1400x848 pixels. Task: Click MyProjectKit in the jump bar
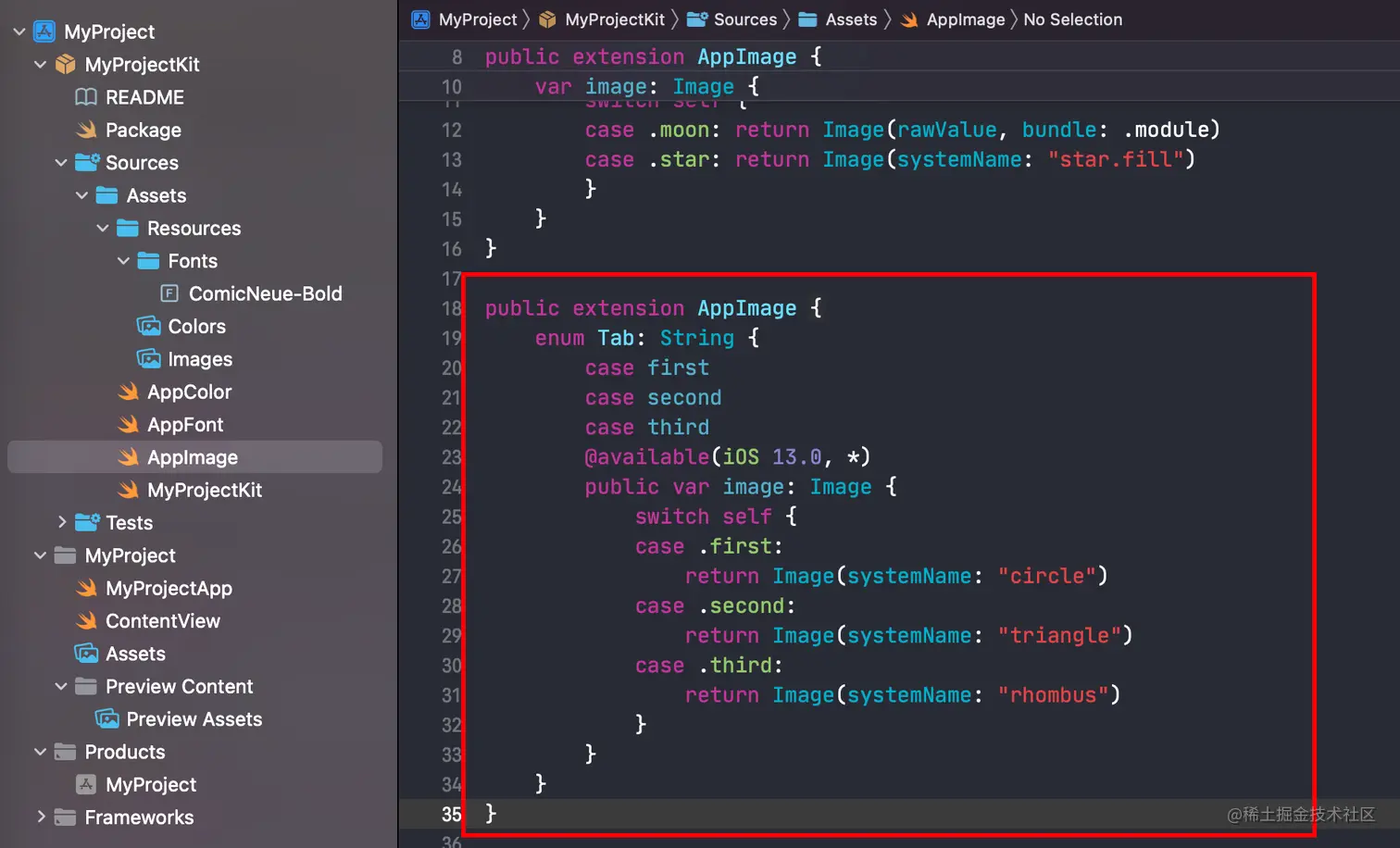coord(615,19)
